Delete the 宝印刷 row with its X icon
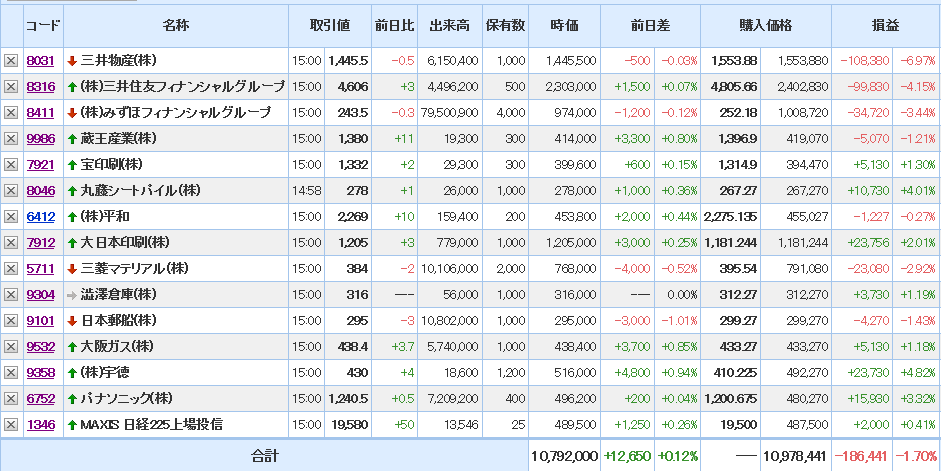Viewport: 941px width, 471px height. 11,164
